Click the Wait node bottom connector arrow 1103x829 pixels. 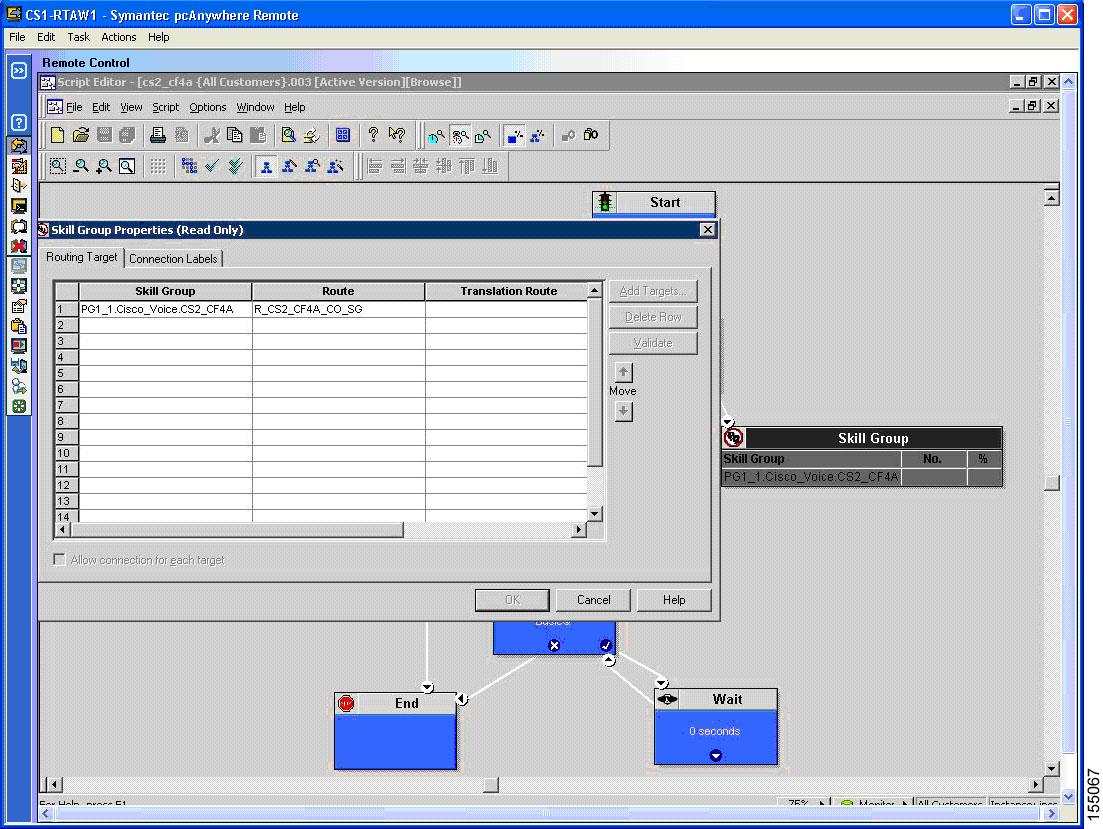click(x=715, y=755)
